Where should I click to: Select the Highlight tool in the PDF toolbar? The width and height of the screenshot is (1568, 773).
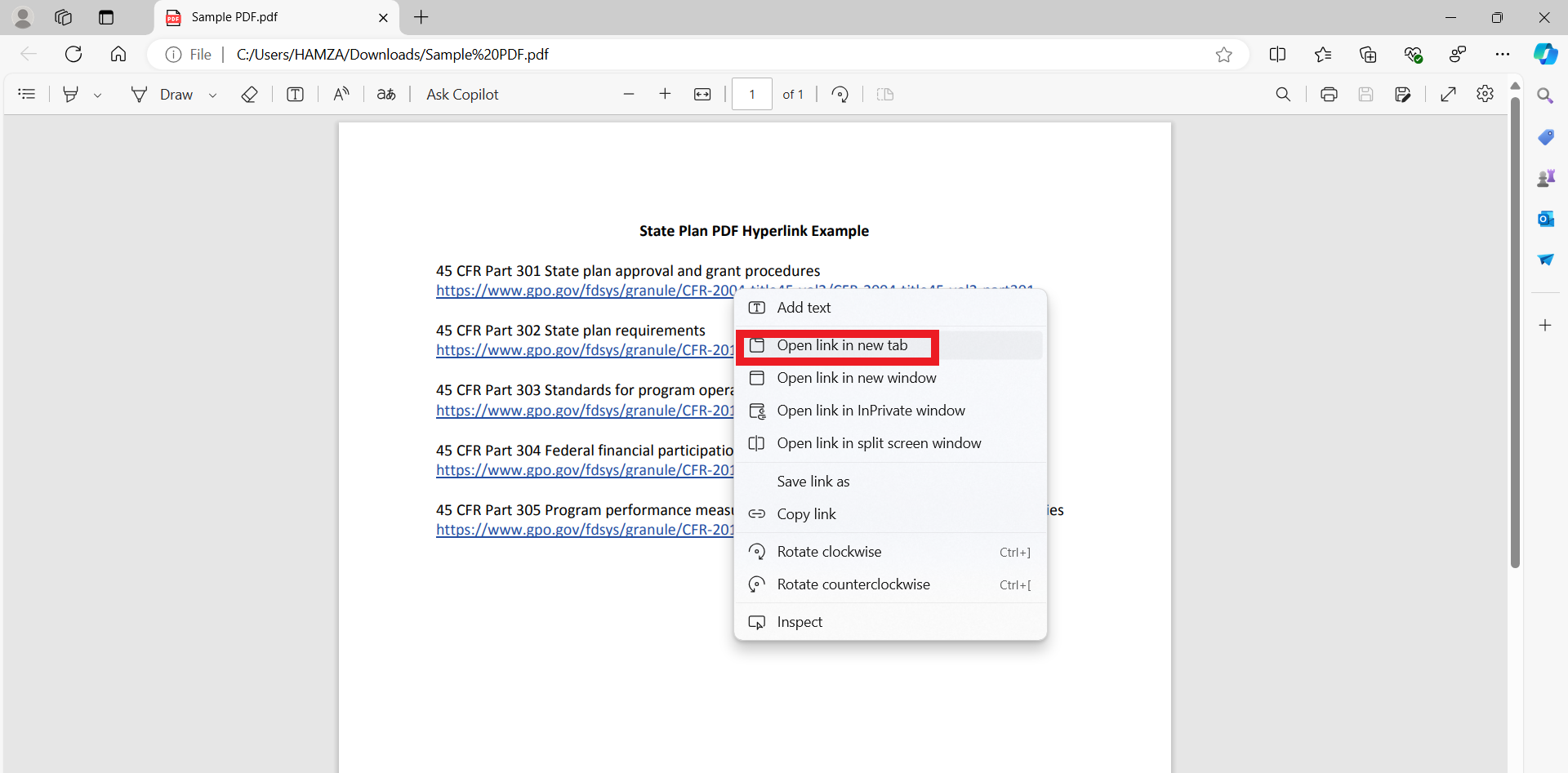coord(70,94)
